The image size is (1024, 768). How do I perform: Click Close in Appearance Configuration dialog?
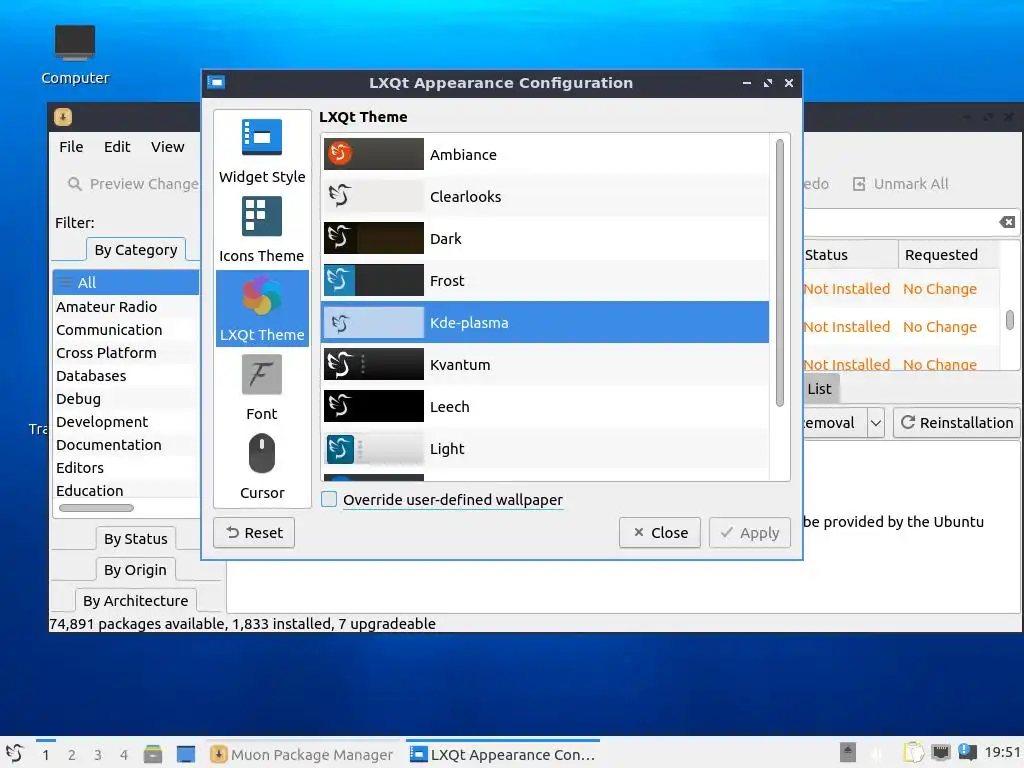(x=660, y=533)
